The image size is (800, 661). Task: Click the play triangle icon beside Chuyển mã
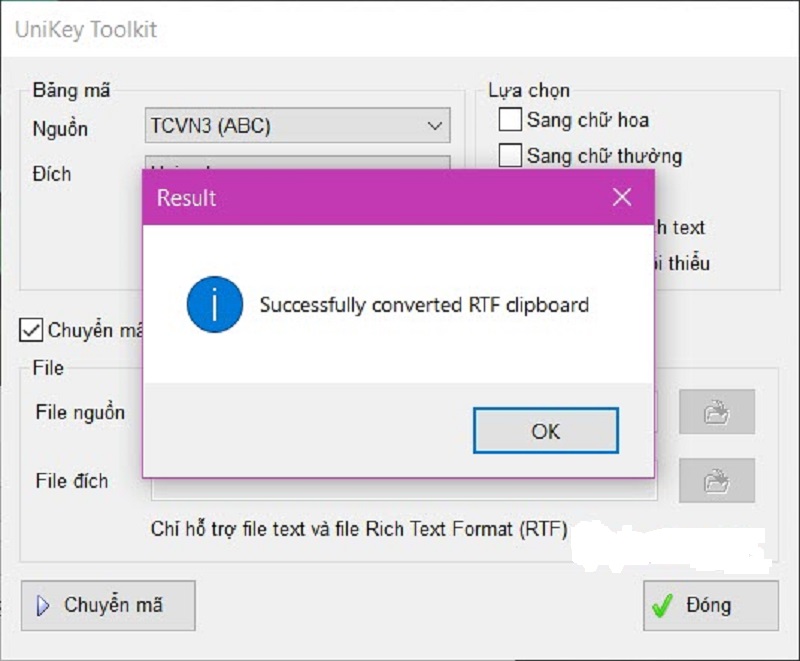pyautogui.click(x=43, y=606)
